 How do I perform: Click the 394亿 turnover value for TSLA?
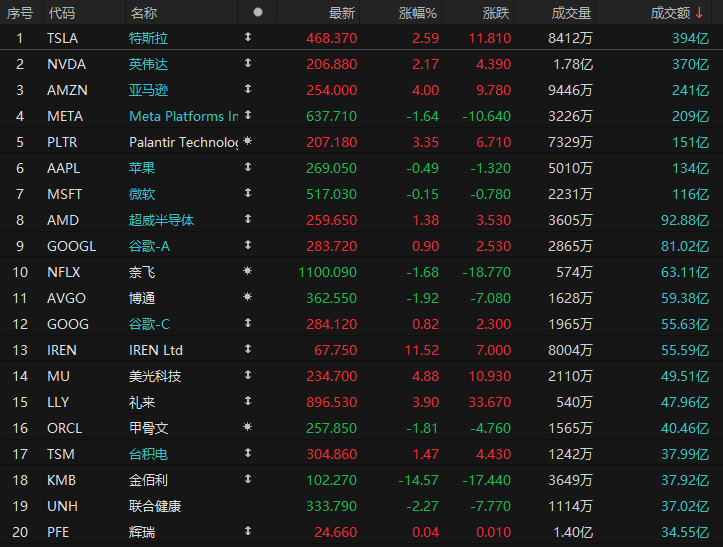point(690,38)
